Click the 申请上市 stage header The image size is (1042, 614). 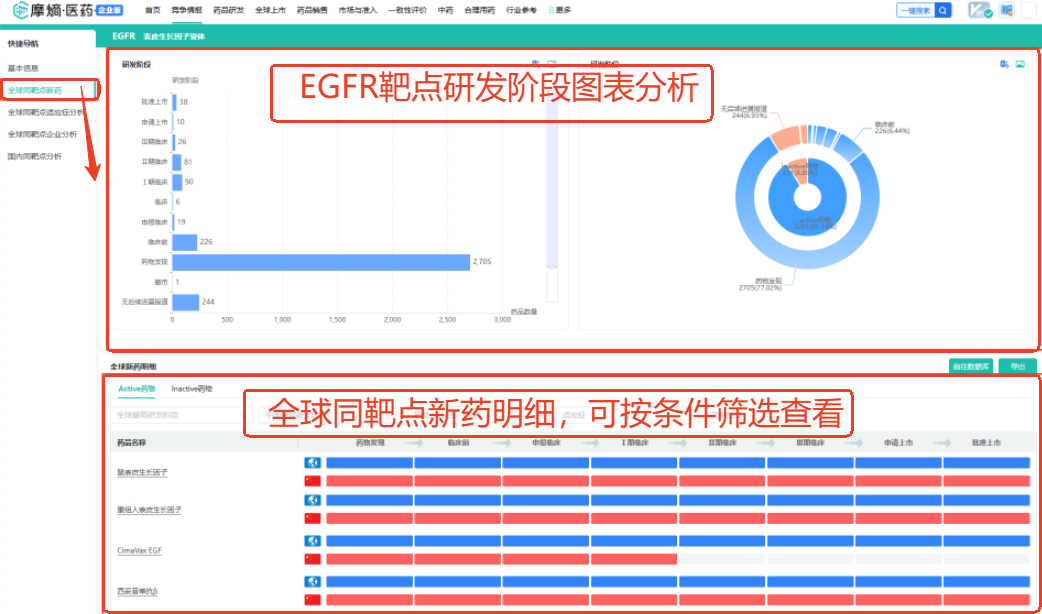coord(898,443)
